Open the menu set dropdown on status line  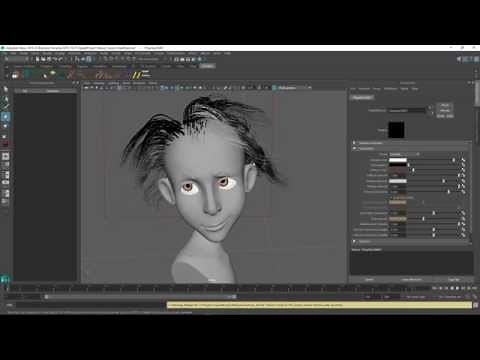coord(17,59)
